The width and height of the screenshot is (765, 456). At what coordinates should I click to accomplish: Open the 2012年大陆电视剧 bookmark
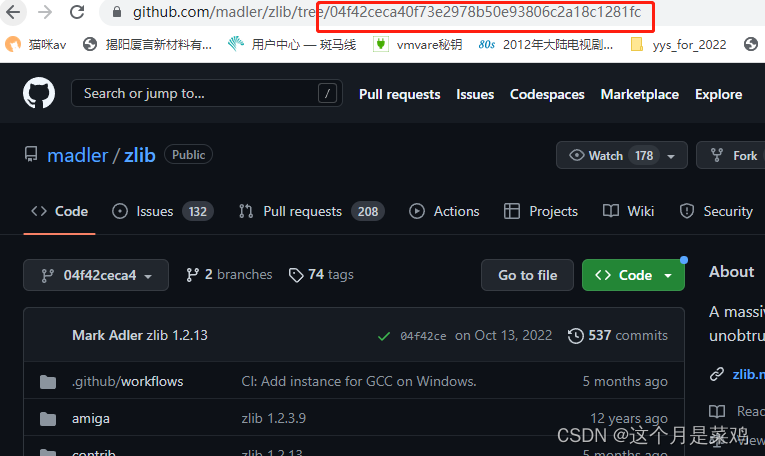(x=545, y=45)
